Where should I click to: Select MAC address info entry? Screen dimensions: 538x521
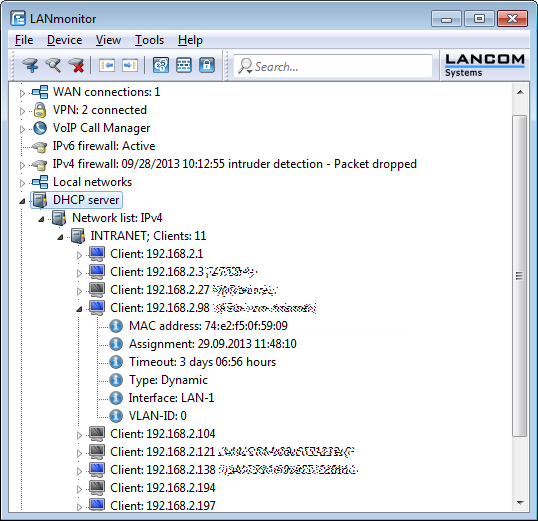pyautogui.click(x=208, y=326)
